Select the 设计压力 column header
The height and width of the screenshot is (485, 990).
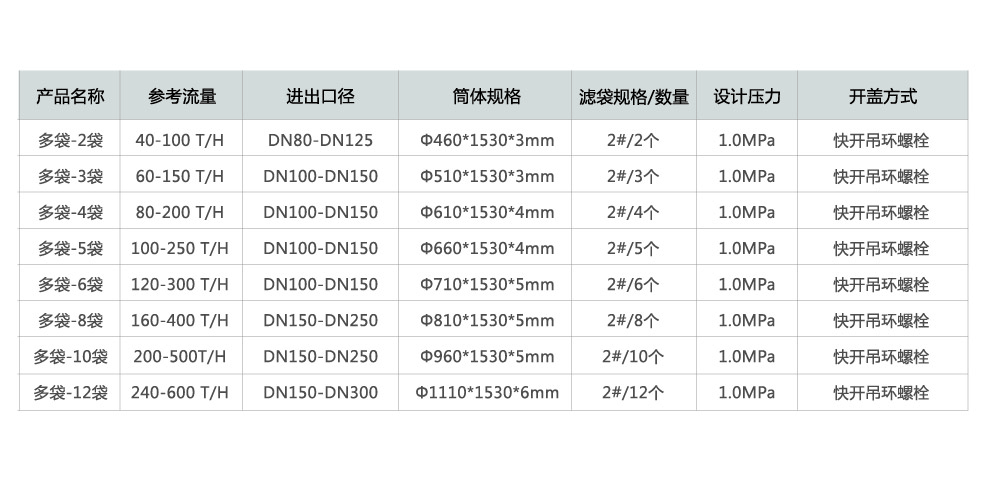pos(747,97)
